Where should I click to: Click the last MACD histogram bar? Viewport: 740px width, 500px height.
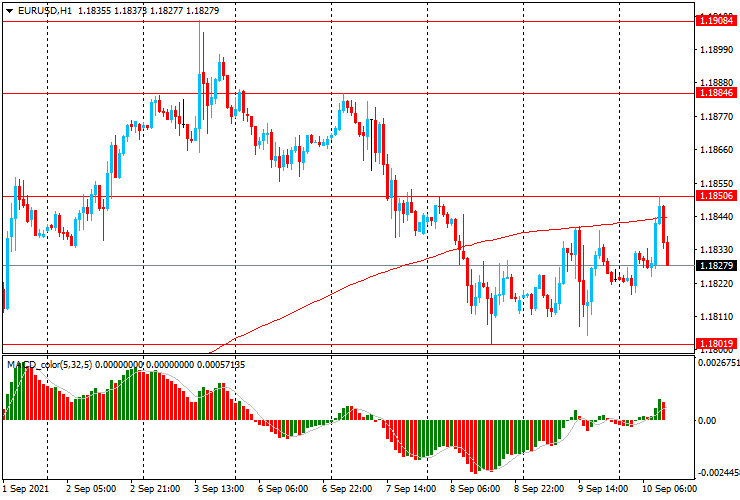664,411
